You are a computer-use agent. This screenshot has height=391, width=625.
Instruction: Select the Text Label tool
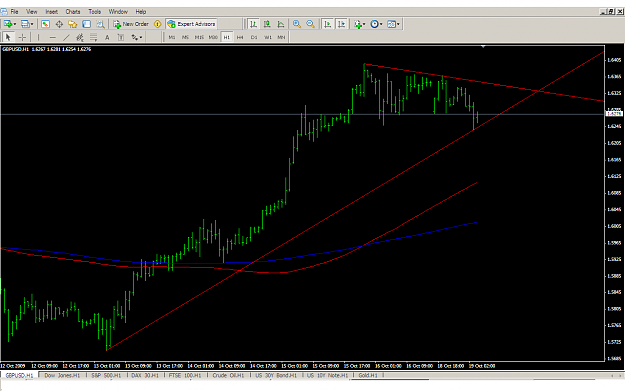pos(120,37)
